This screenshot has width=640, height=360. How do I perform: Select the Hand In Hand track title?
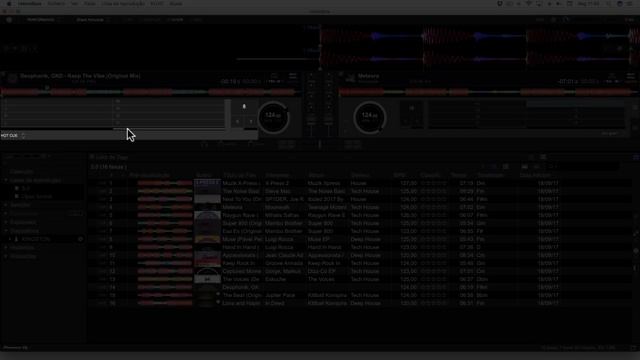(240, 247)
